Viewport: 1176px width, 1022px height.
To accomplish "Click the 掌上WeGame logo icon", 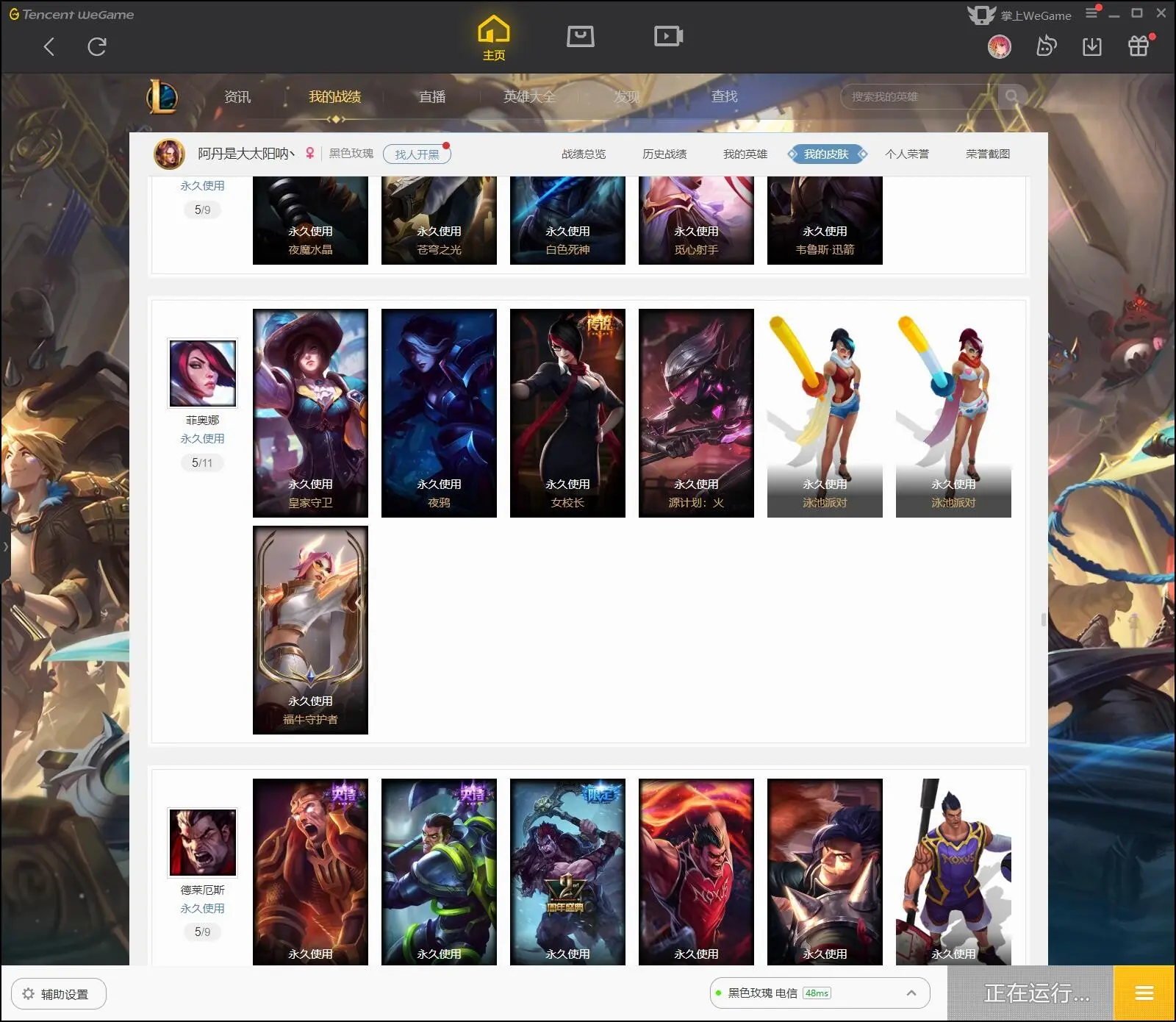I will tap(981, 15).
